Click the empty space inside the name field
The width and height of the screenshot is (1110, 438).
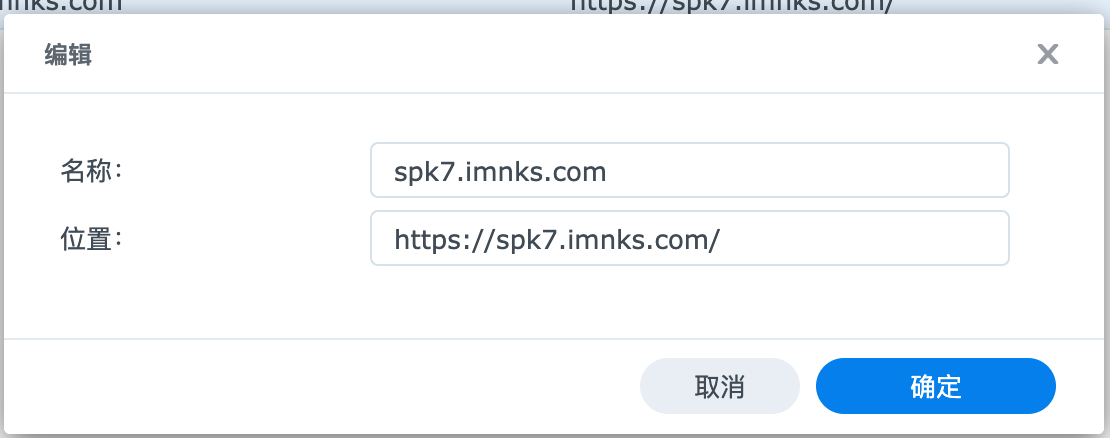click(x=807, y=170)
